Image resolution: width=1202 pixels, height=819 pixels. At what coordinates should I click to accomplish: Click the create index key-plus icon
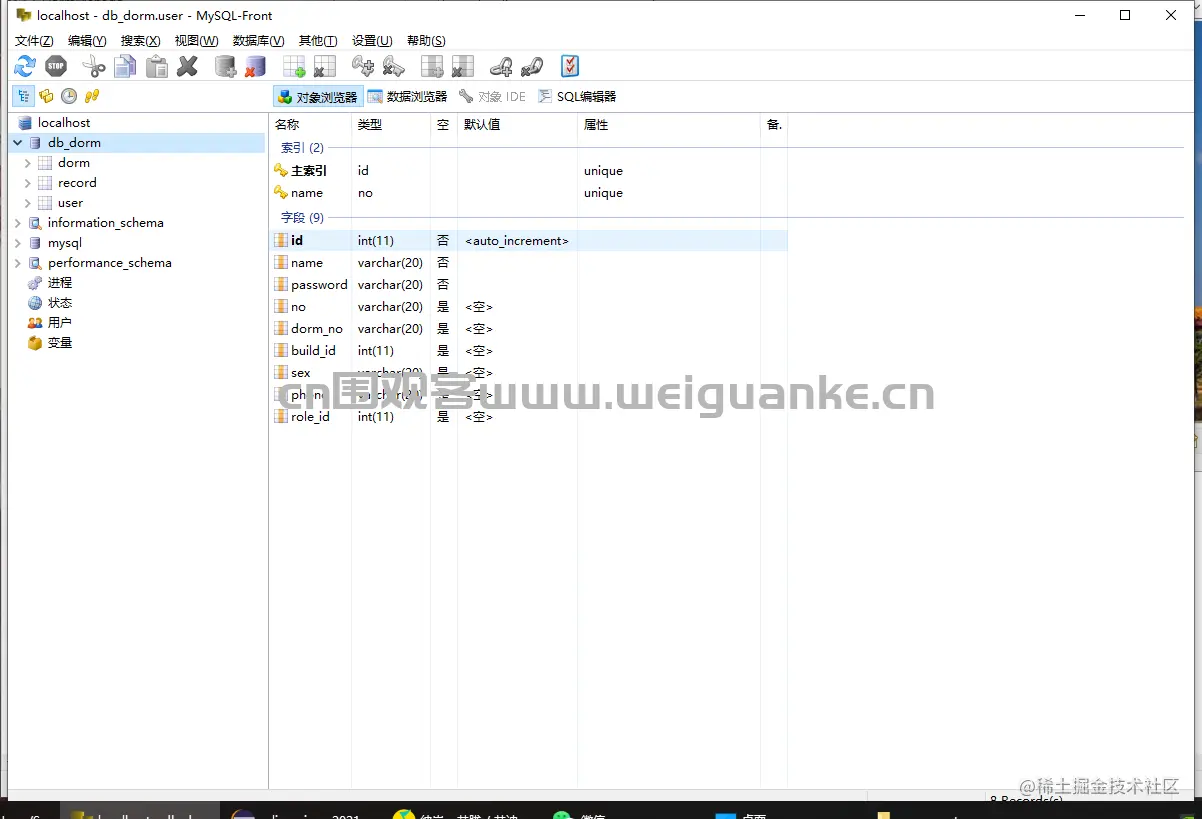click(363, 67)
